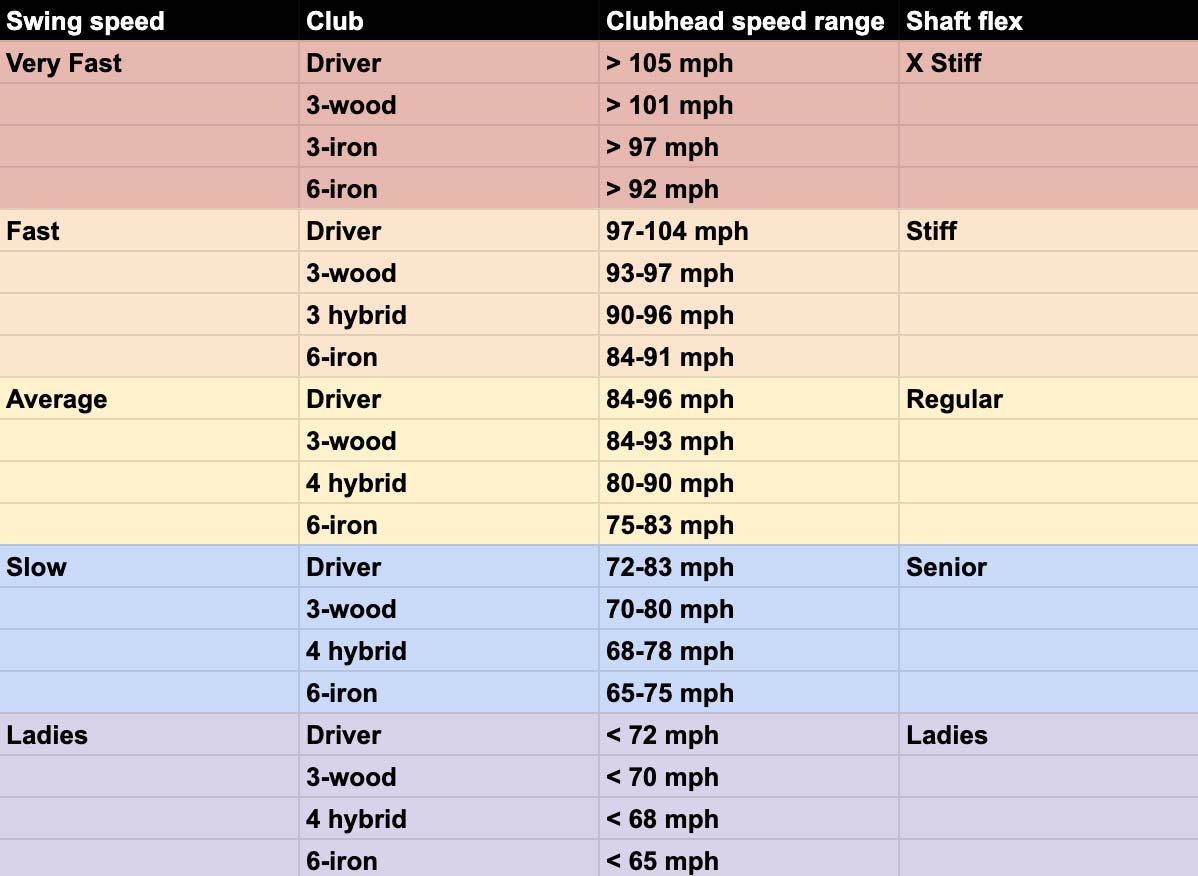This screenshot has width=1198, height=876.
Task: Click the Very Fast swing speed cell
Action: tap(64, 63)
